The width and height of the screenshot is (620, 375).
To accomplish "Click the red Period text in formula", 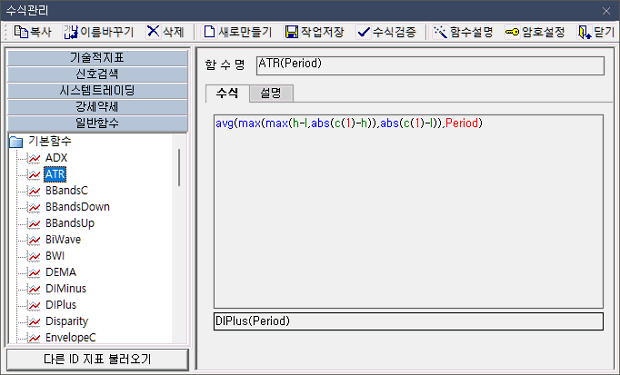I will coord(461,123).
